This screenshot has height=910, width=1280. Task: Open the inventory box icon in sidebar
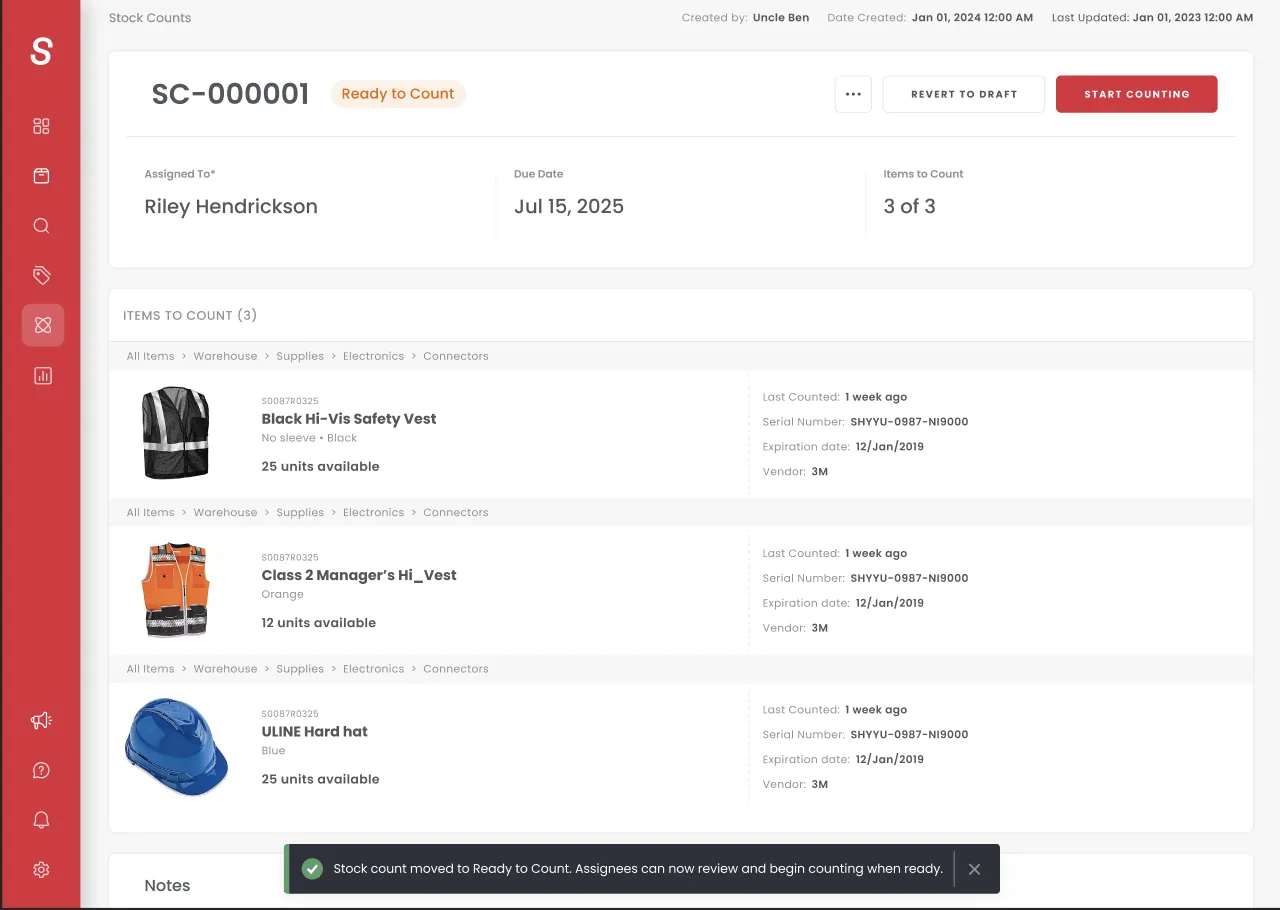41,176
